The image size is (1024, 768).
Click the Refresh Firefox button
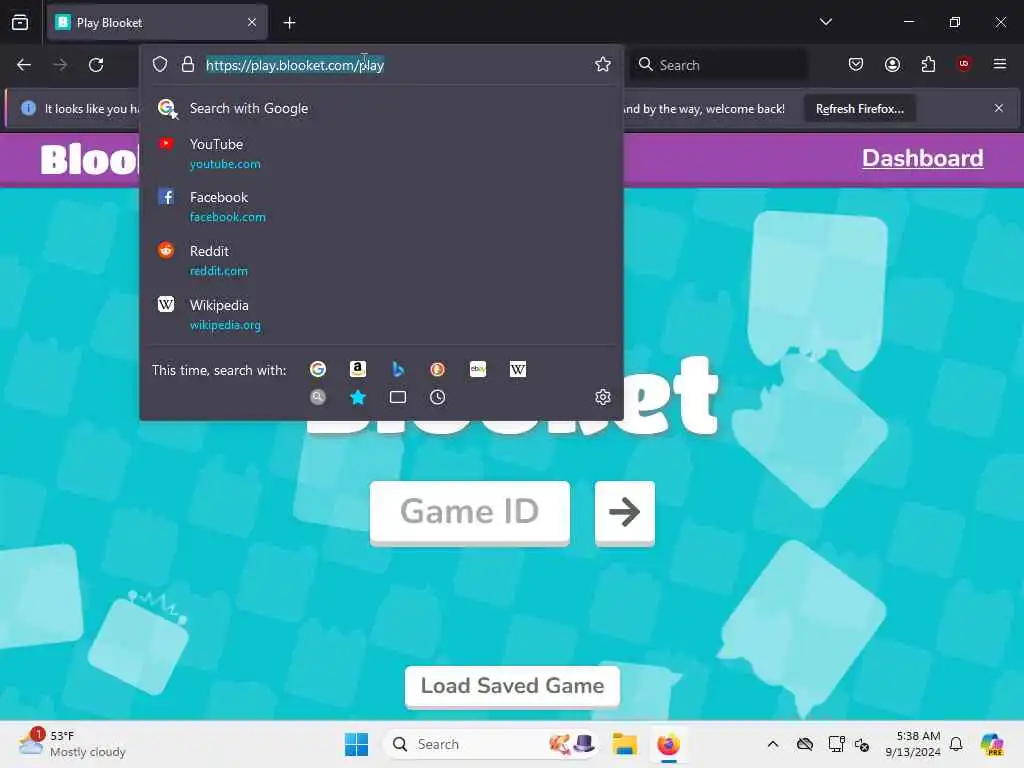859,109
